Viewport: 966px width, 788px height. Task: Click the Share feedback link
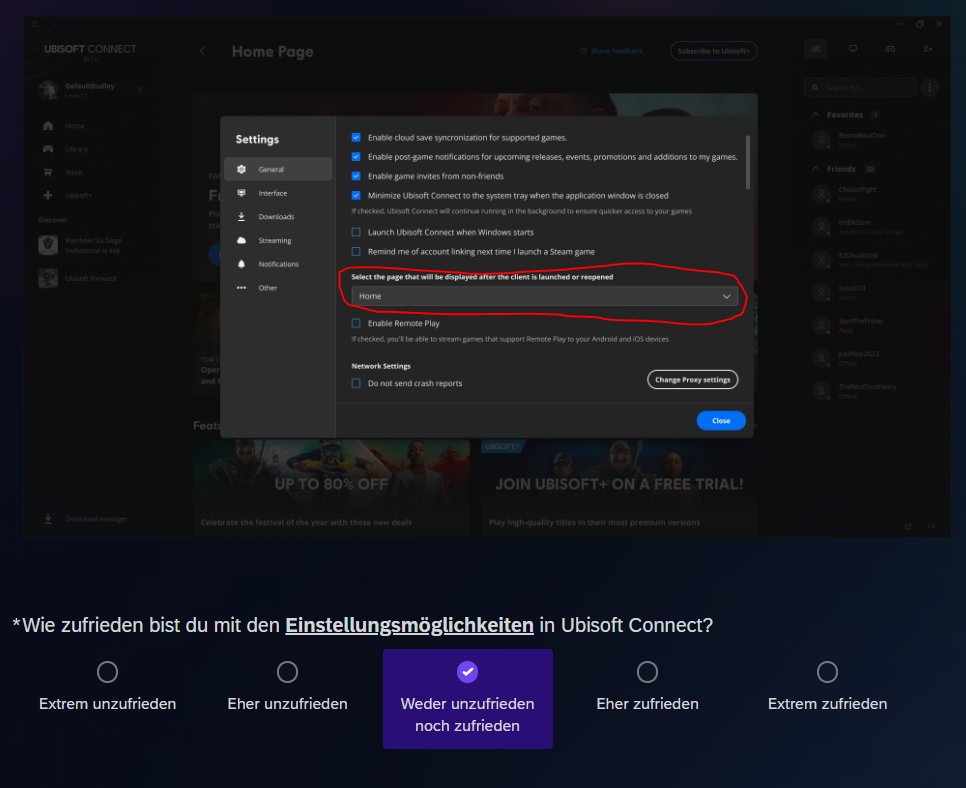(611, 51)
